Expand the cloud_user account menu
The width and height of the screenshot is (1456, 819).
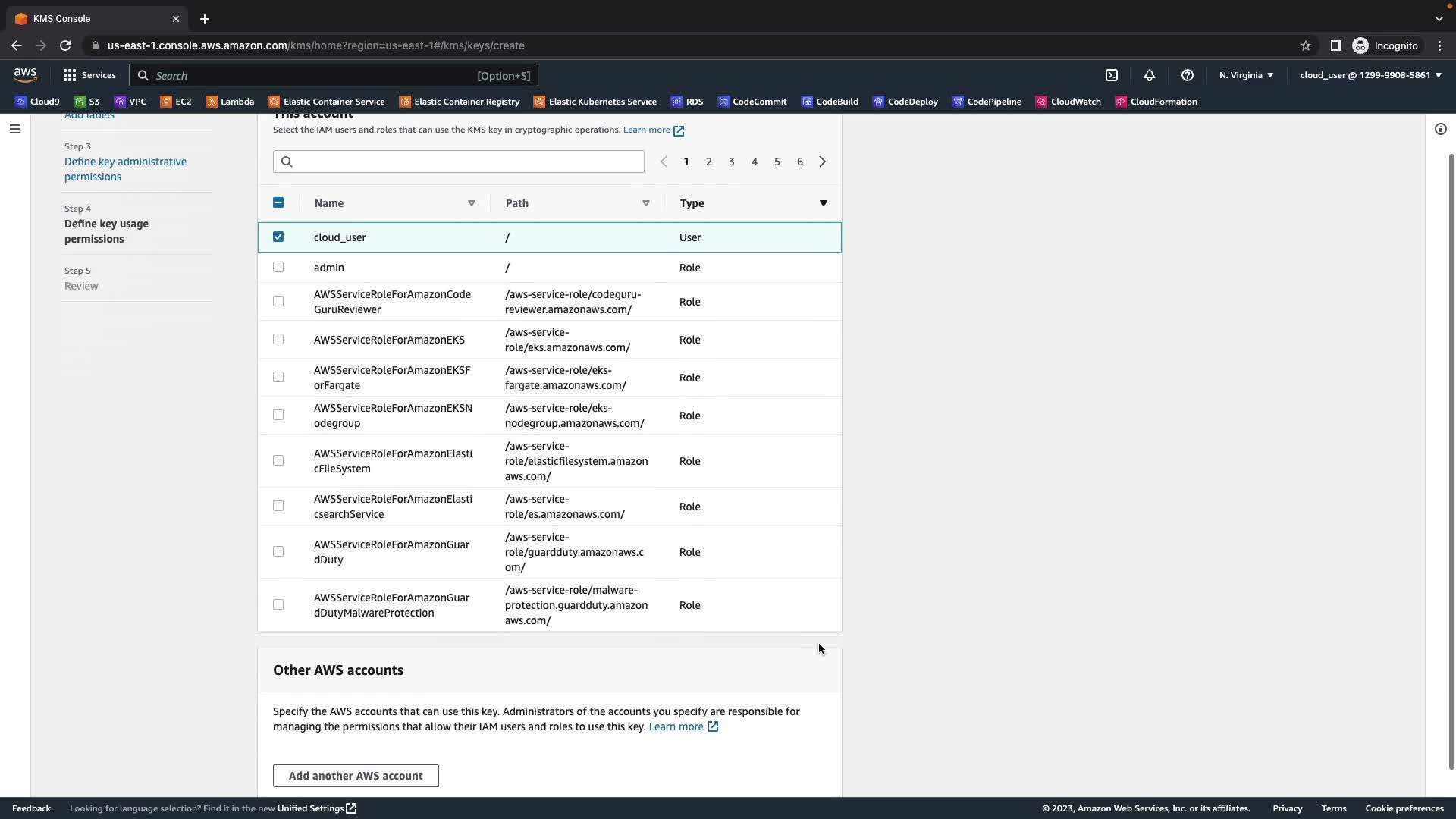(x=1370, y=75)
